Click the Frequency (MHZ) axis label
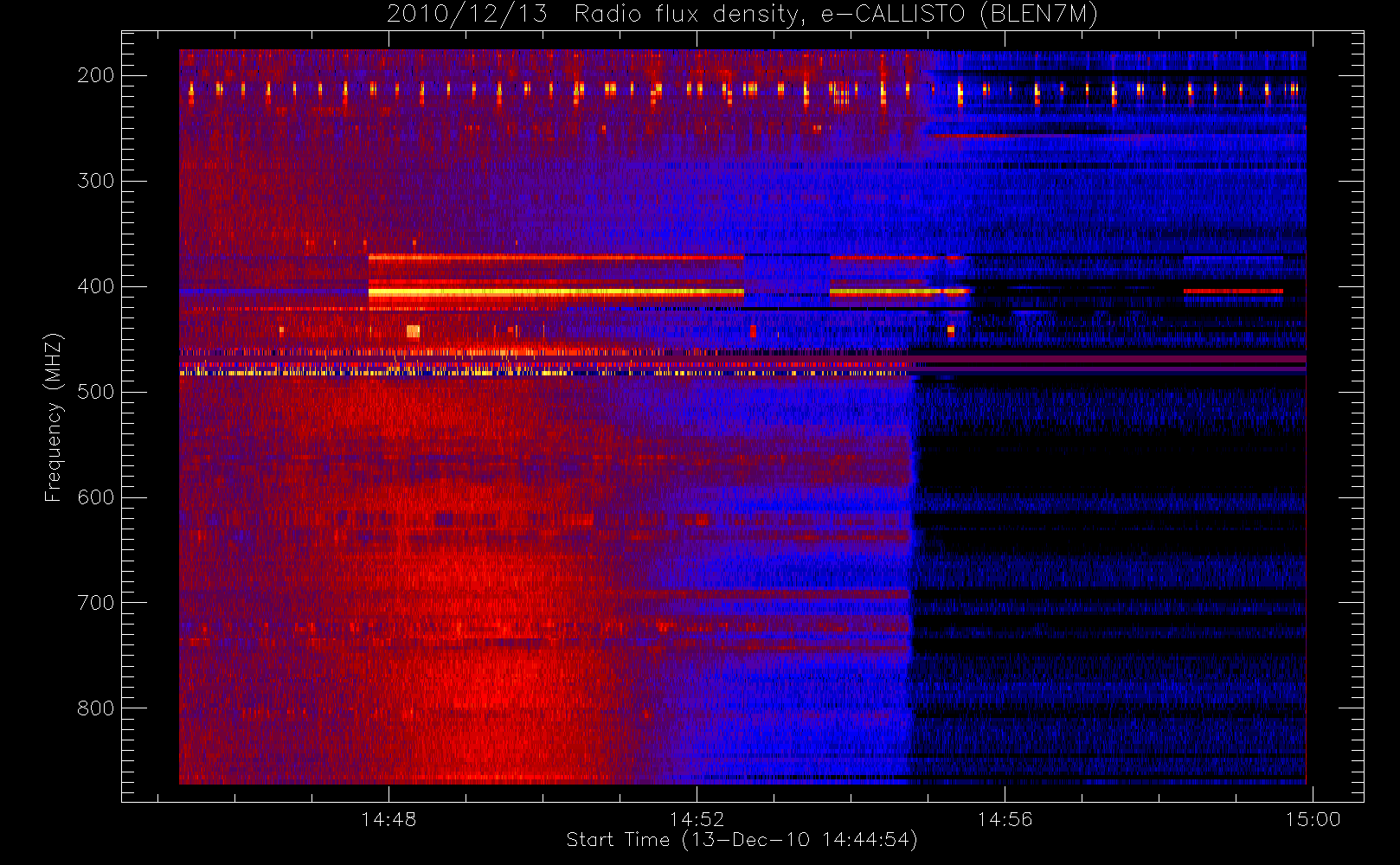The image size is (1400, 865). (54, 417)
